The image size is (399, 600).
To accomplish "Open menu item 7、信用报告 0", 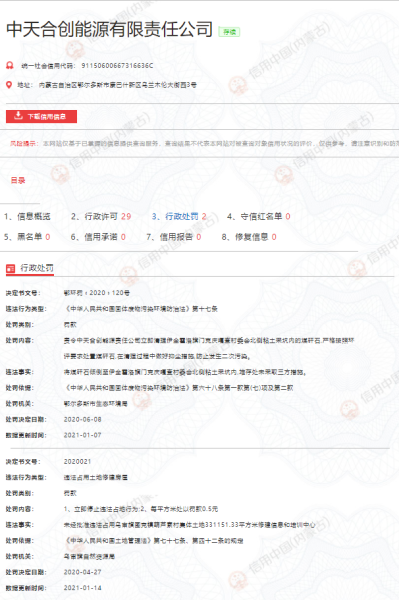I will pos(174,237).
